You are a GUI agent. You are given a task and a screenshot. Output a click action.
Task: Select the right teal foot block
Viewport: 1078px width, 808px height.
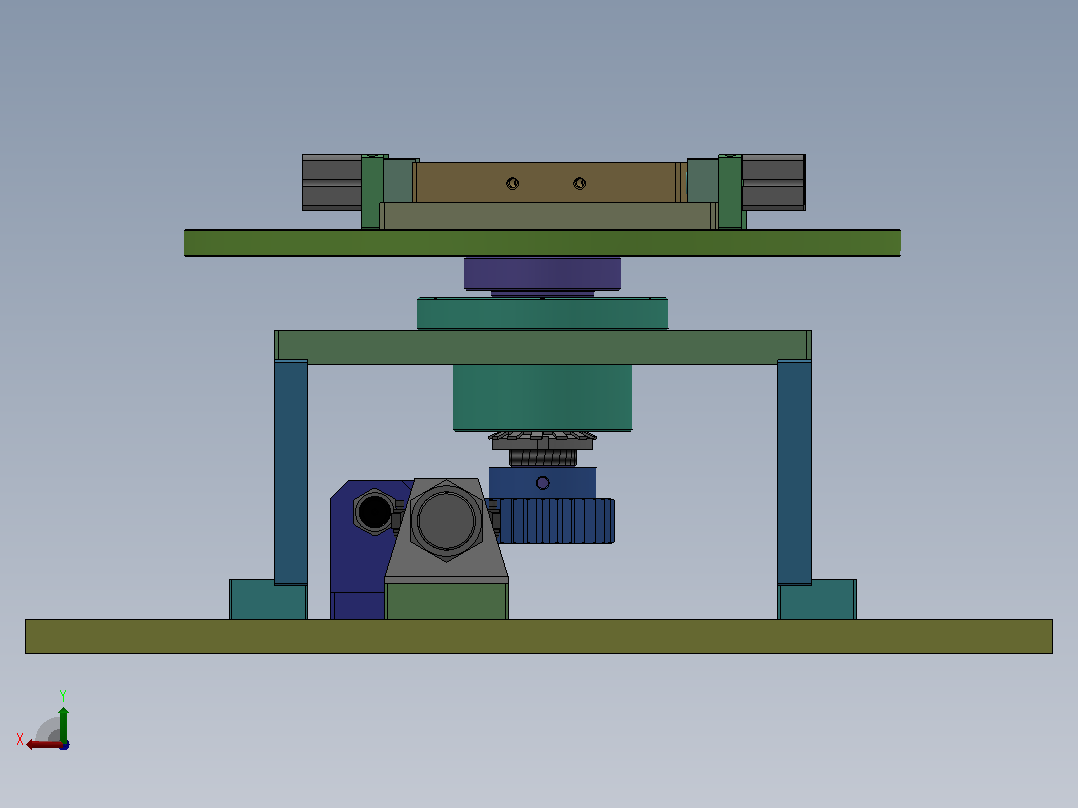[817, 600]
